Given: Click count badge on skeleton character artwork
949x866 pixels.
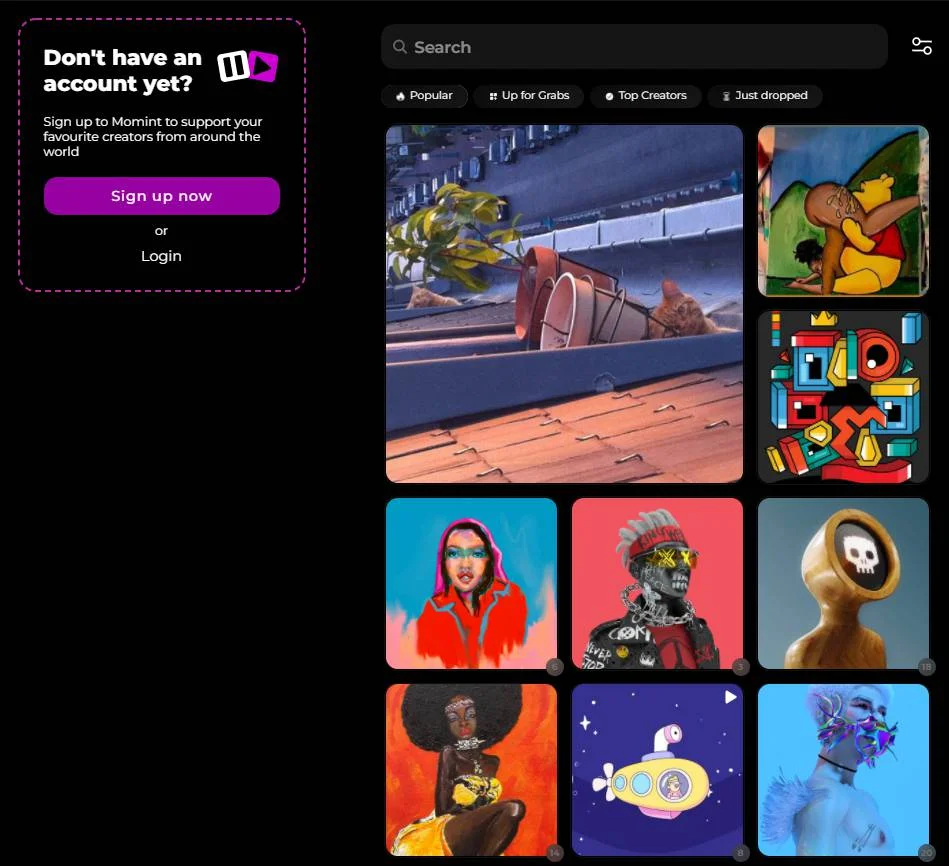Looking at the screenshot, I should [740, 667].
